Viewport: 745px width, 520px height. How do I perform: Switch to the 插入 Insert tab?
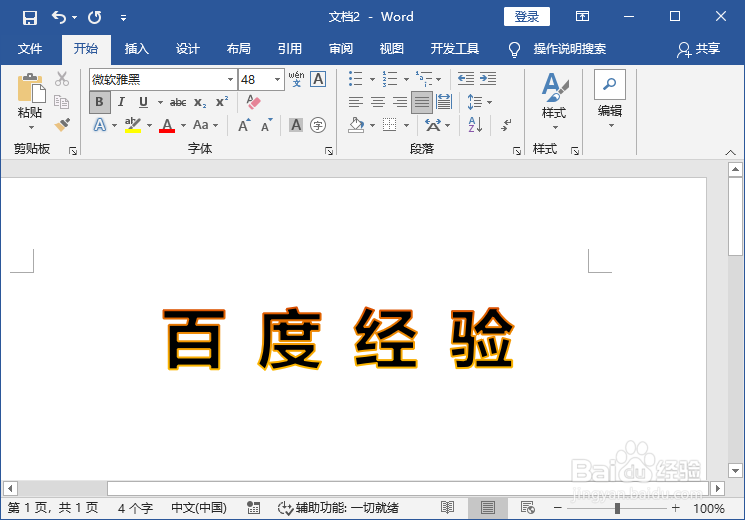click(x=137, y=49)
